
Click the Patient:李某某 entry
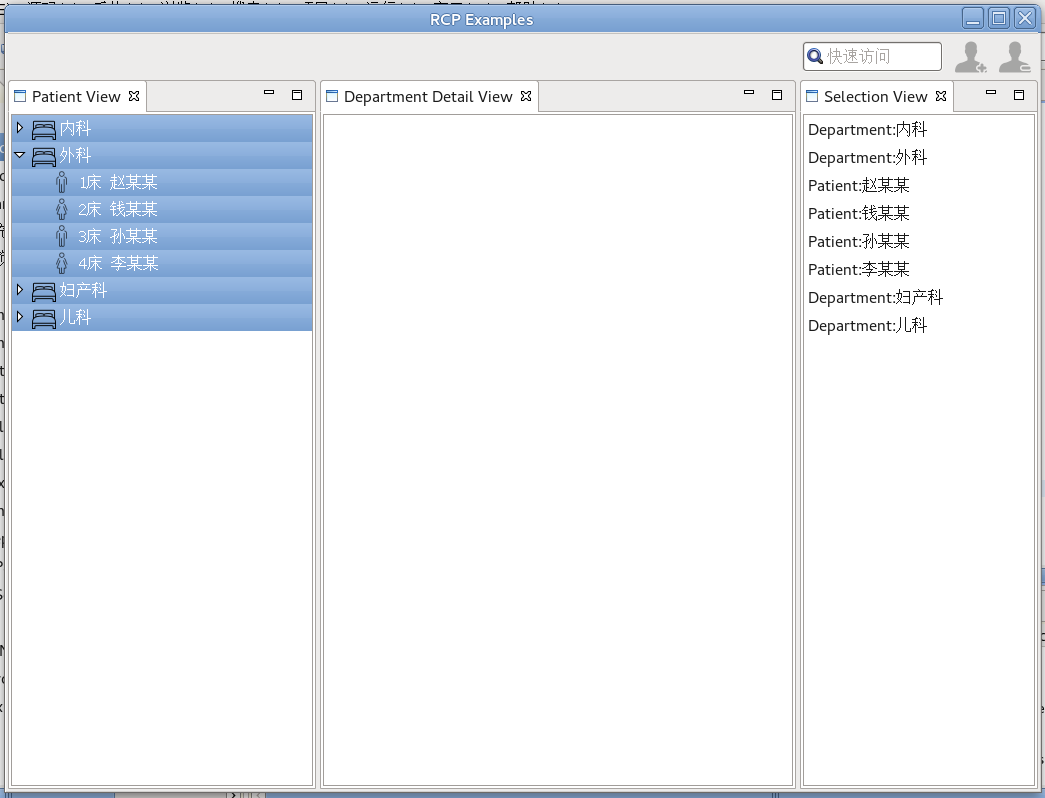(x=858, y=269)
